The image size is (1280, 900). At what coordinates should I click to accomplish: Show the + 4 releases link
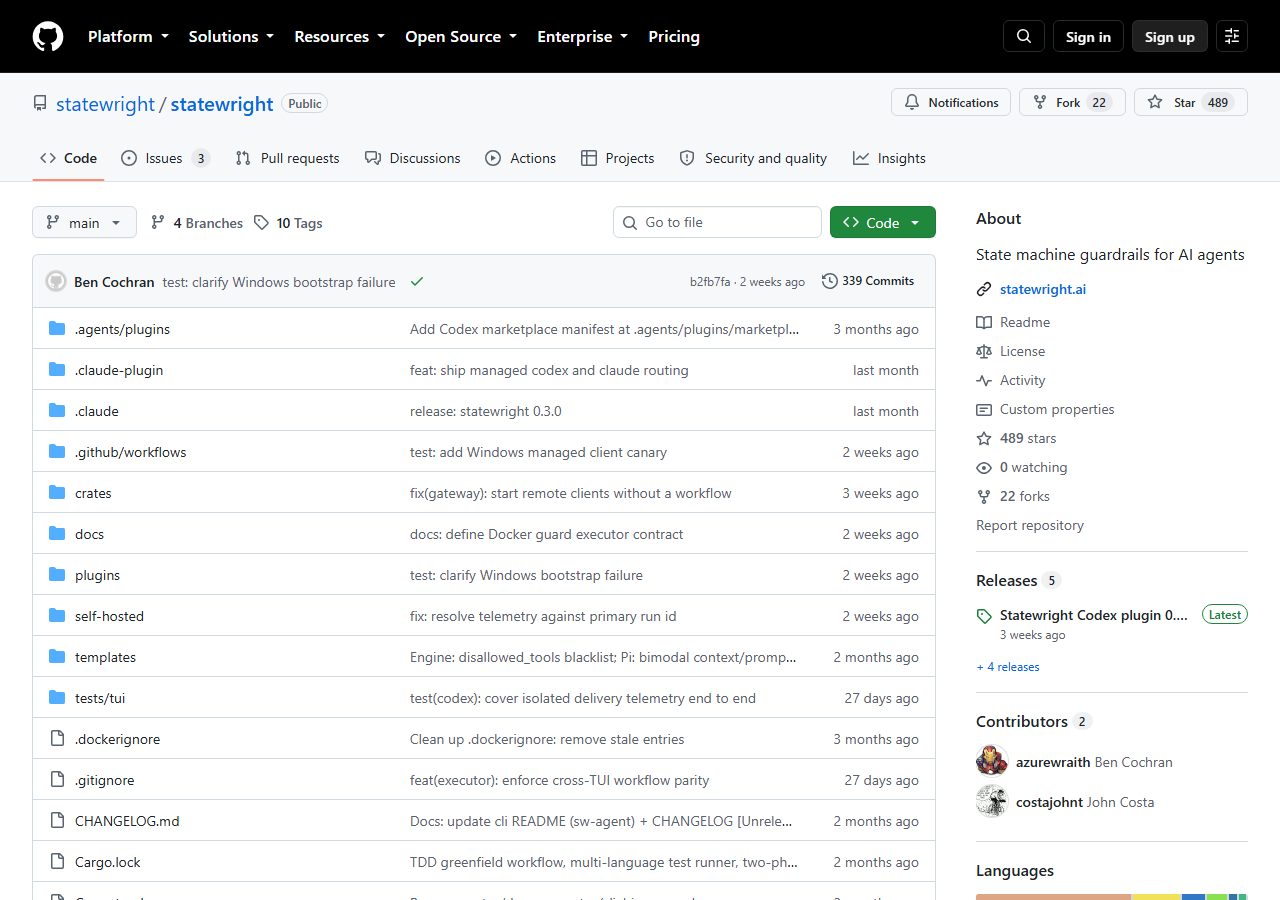pyautogui.click(x=1008, y=667)
